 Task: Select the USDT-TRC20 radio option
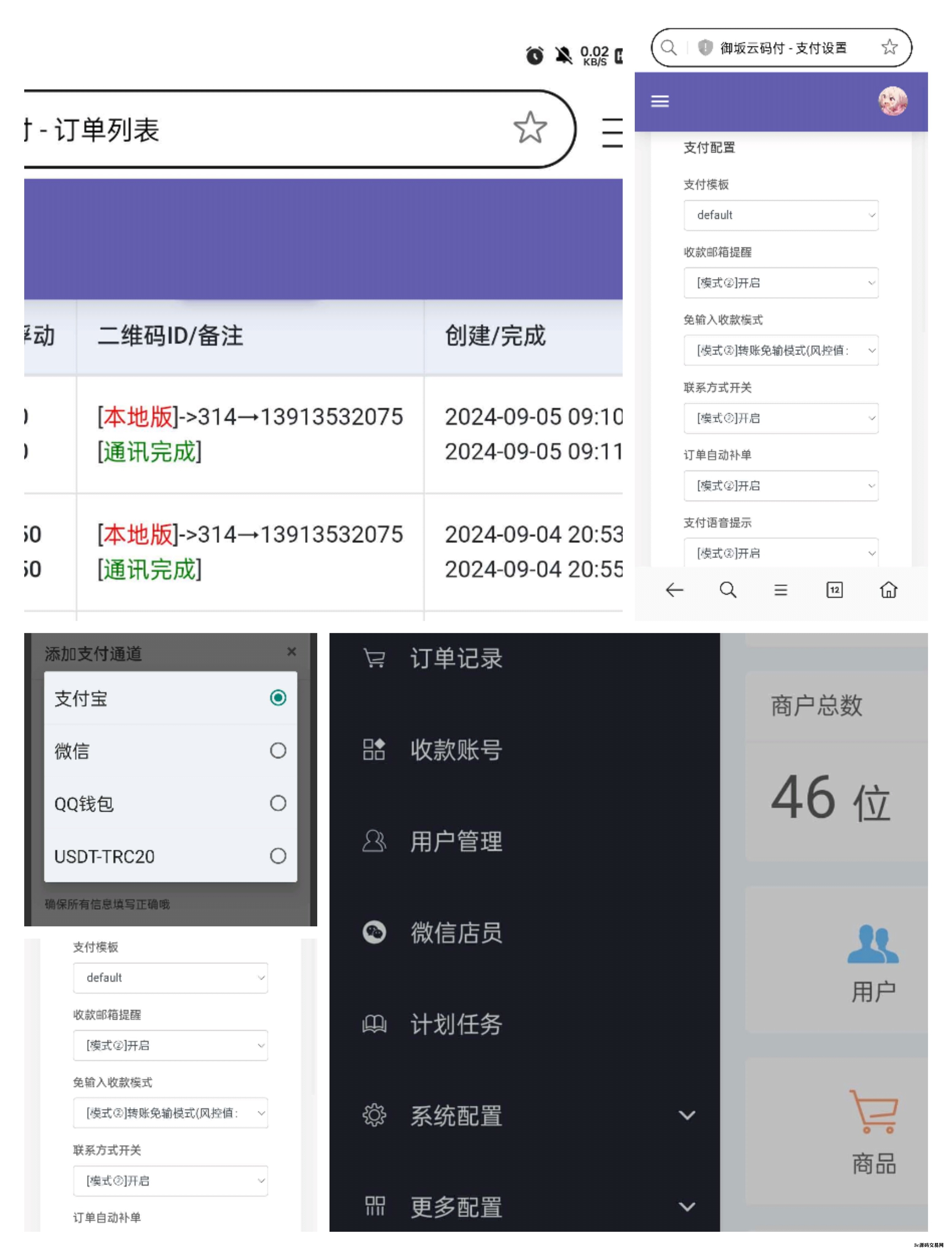point(278,856)
